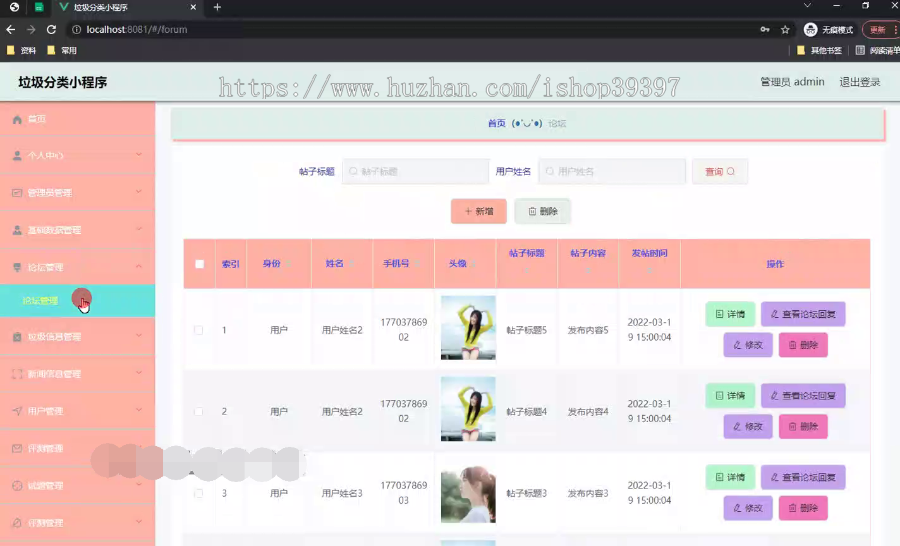The image size is (900, 546).
Task: Open the 垃圾信息管理 sidebar menu label
Action: (x=55, y=337)
